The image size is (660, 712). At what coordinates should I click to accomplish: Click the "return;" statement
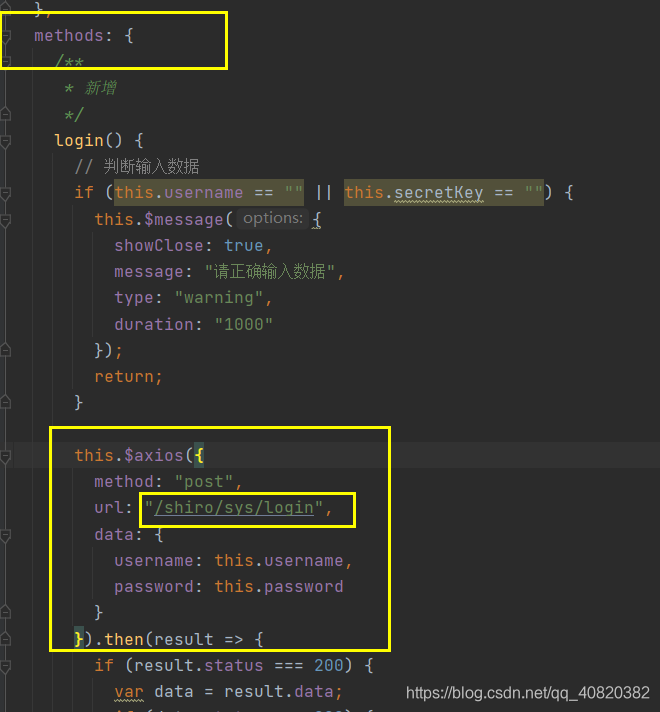pyautogui.click(x=128, y=376)
